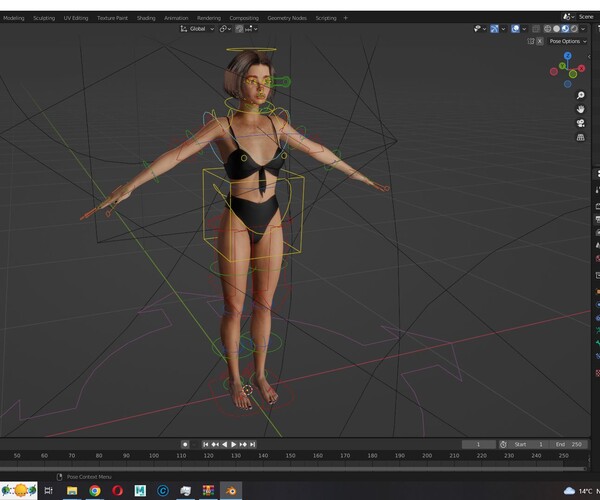The height and width of the screenshot is (500, 600).
Task: Open the pivot point dropdown
Action: (x=225, y=29)
